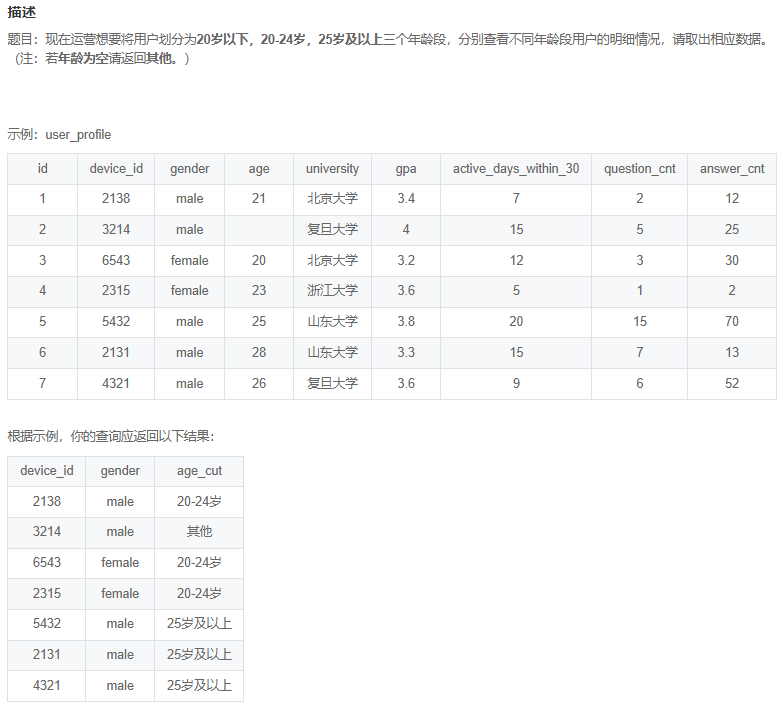Click the active_days_within_30 column header
Screen dimensions: 783x709
515,169
